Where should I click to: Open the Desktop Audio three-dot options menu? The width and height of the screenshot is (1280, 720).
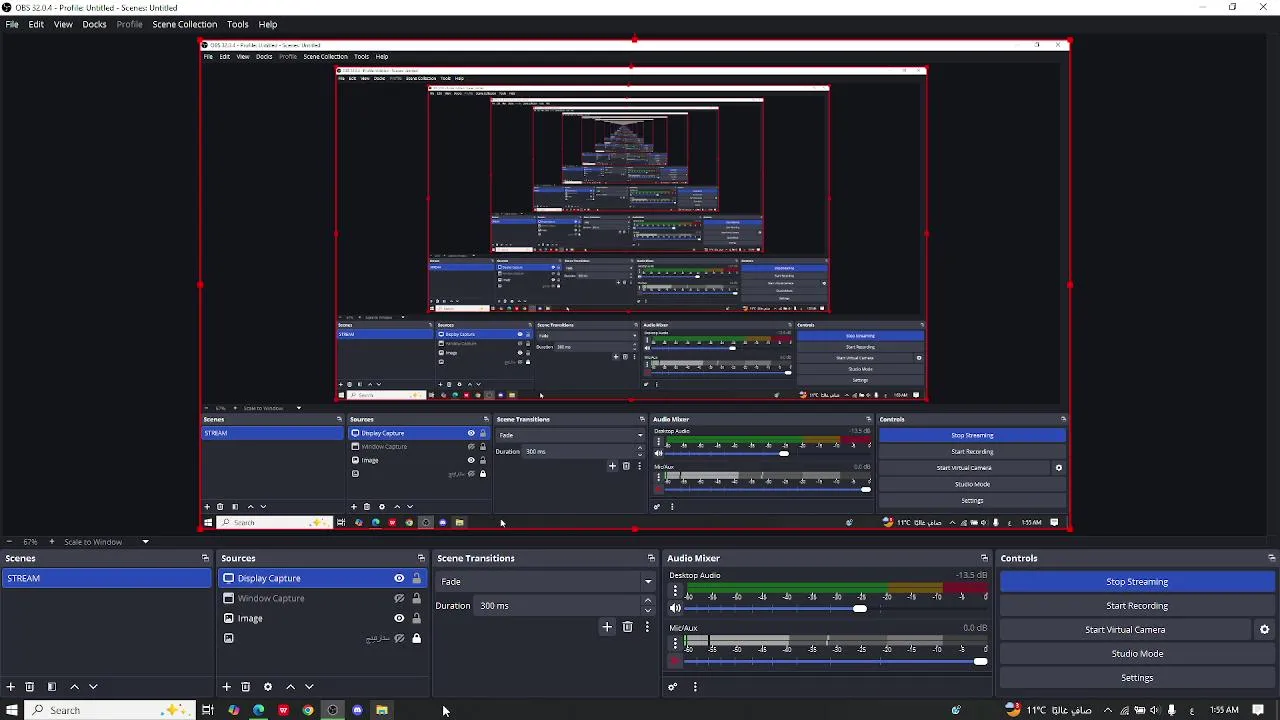tap(675, 592)
